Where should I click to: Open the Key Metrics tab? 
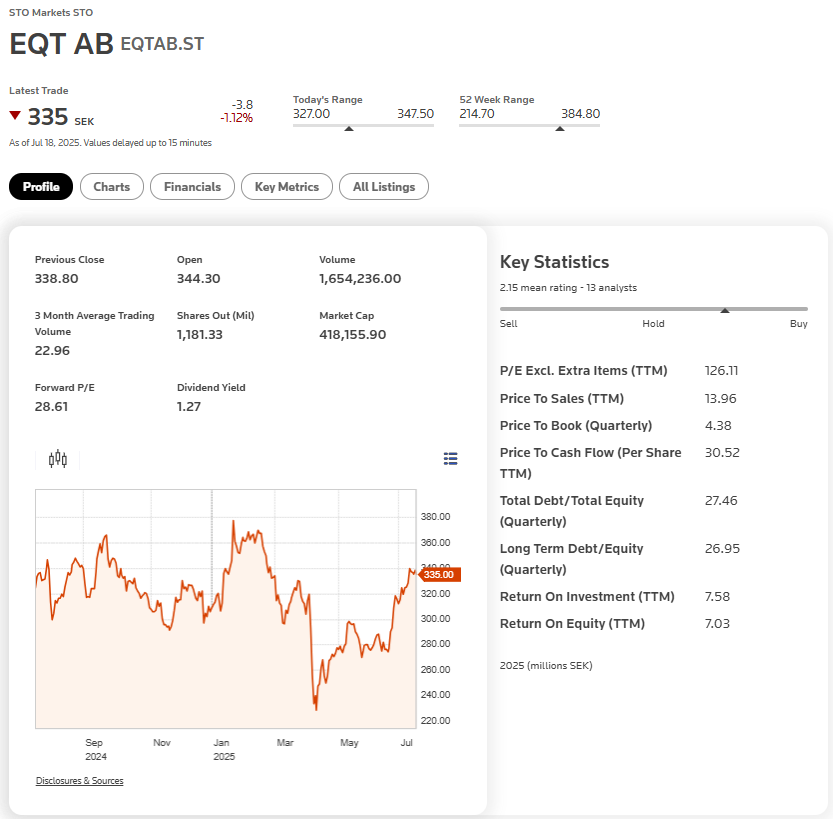pyautogui.click(x=287, y=186)
